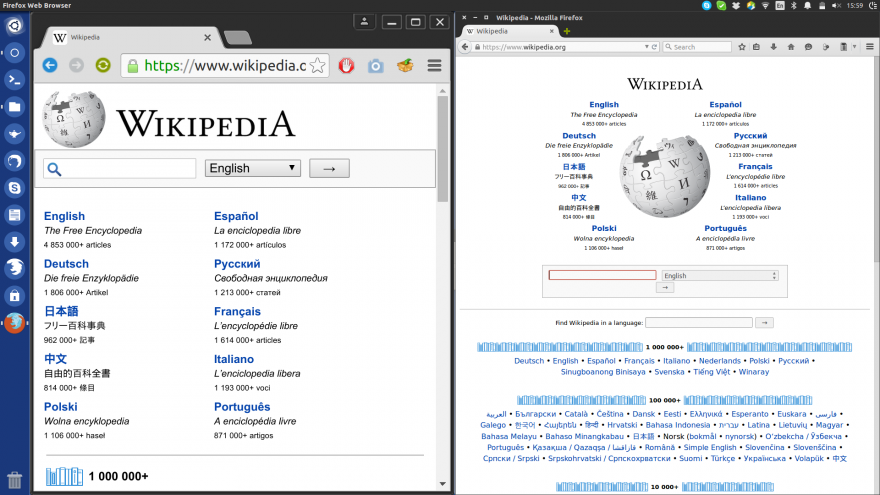The width and height of the screenshot is (880, 495).
Task: Open Firefox's downloads arrow icon
Action: pyautogui.click(x=773, y=47)
